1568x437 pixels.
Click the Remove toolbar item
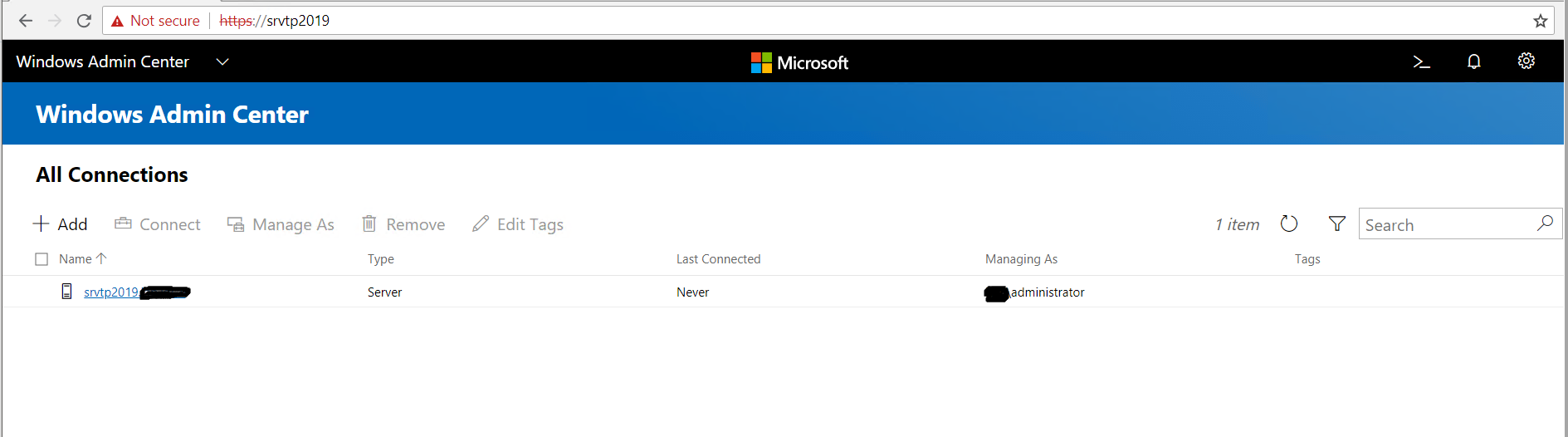[x=403, y=224]
